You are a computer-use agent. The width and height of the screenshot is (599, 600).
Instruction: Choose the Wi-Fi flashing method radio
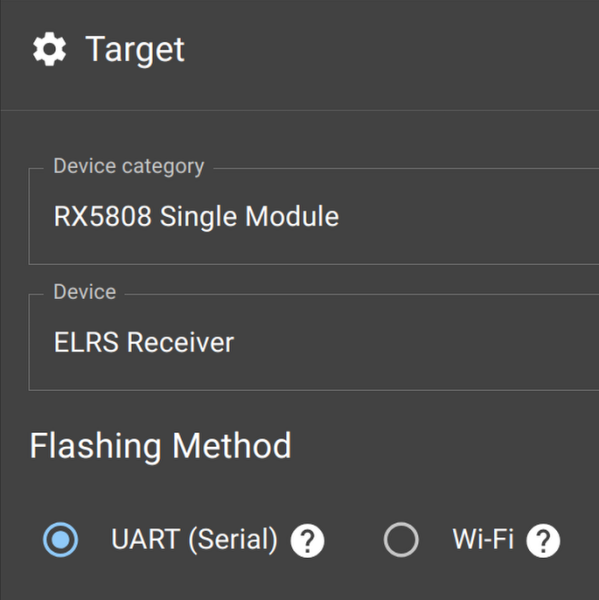[x=401, y=540]
